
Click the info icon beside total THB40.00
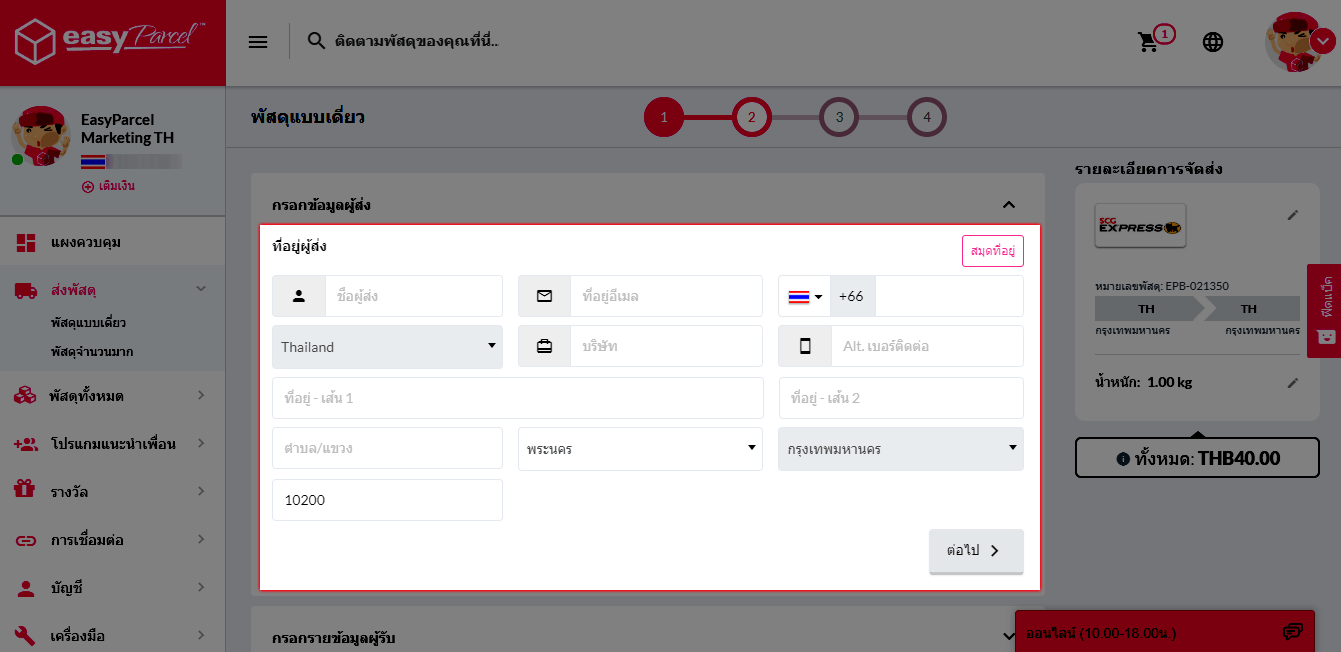coord(1123,459)
